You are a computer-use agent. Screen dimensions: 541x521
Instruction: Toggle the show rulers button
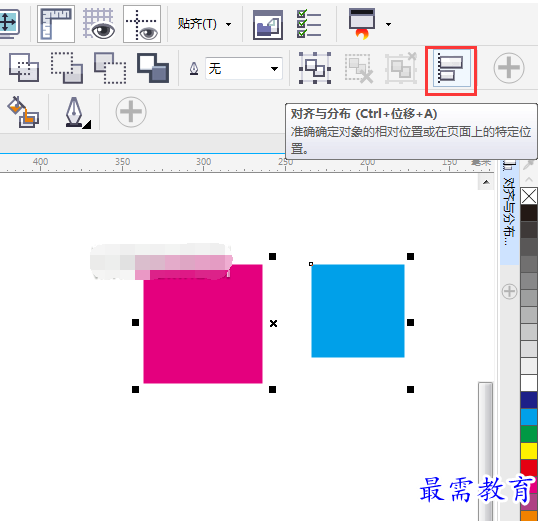pos(56,24)
